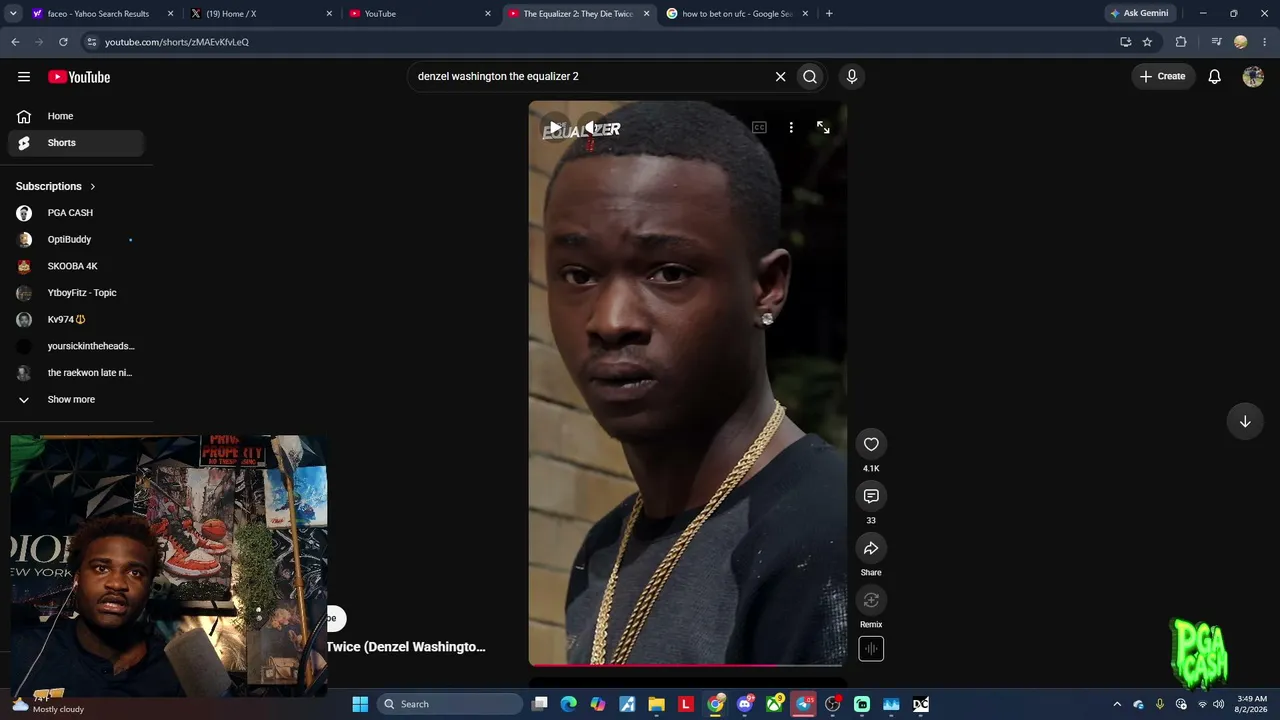
Task: Mute the Short's volume
Action: (590, 128)
